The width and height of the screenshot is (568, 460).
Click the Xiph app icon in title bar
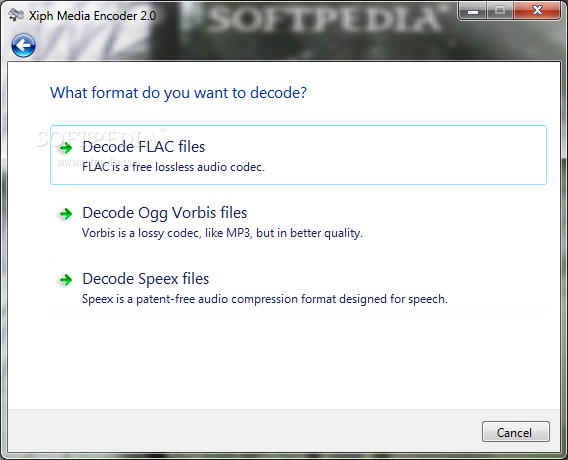coord(16,15)
